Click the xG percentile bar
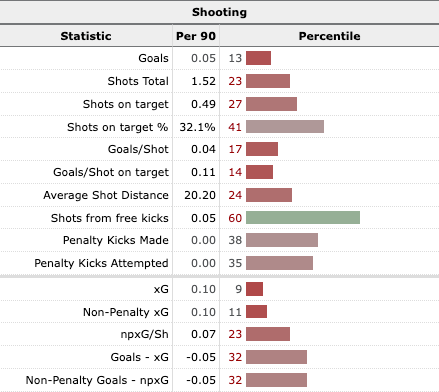Image resolution: width=439 pixels, height=392 pixels. 255,289
